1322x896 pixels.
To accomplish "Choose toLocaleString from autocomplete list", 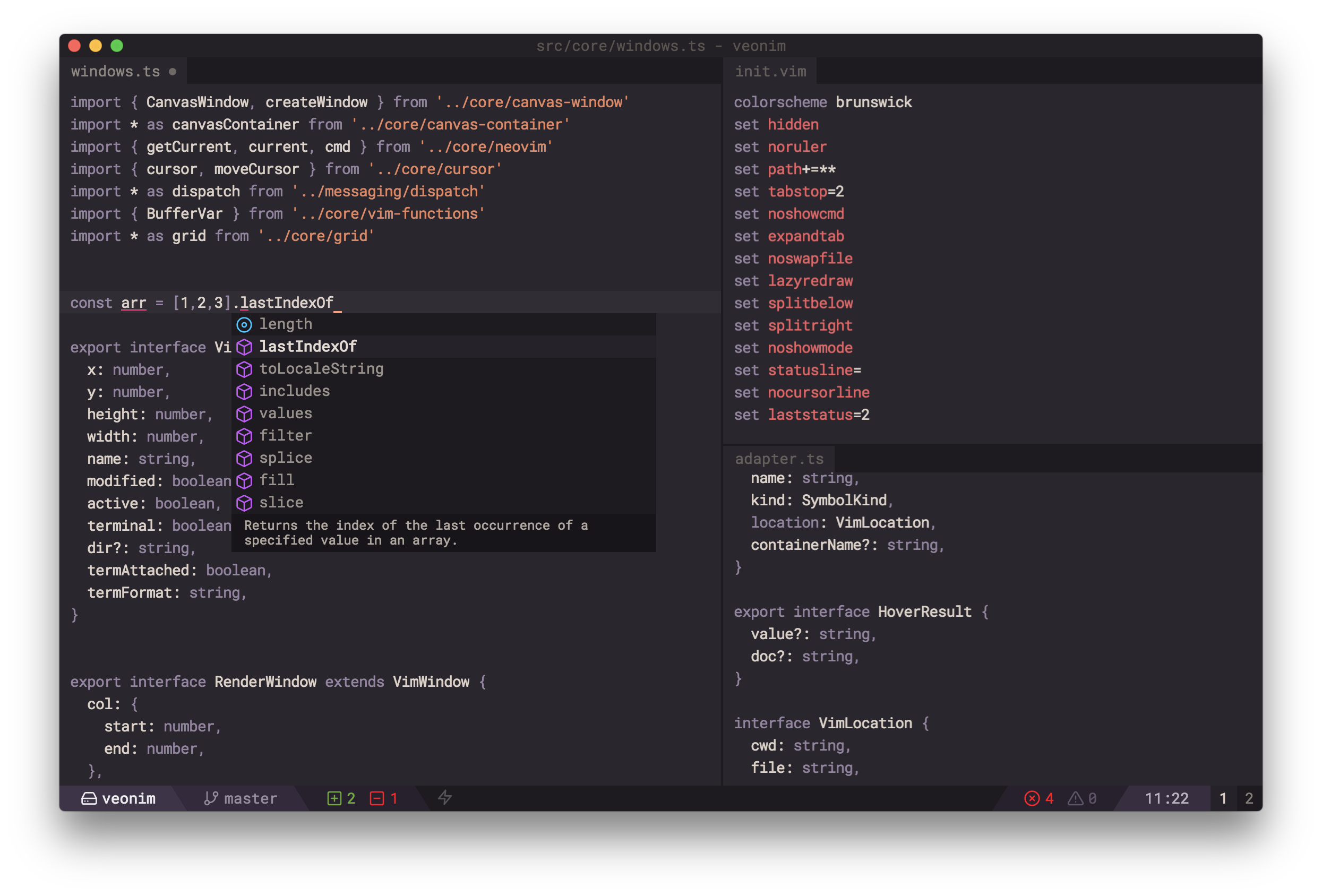I will [x=321, y=368].
